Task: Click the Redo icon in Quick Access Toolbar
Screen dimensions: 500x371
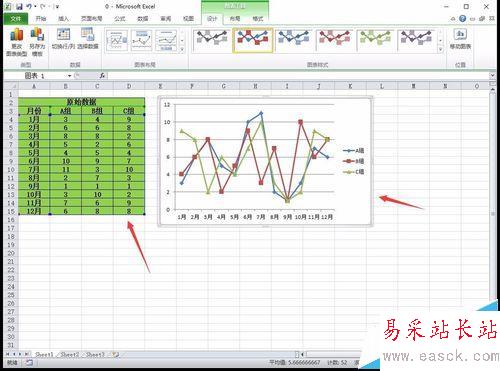Action: pyautogui.click(x=43, y=6)
